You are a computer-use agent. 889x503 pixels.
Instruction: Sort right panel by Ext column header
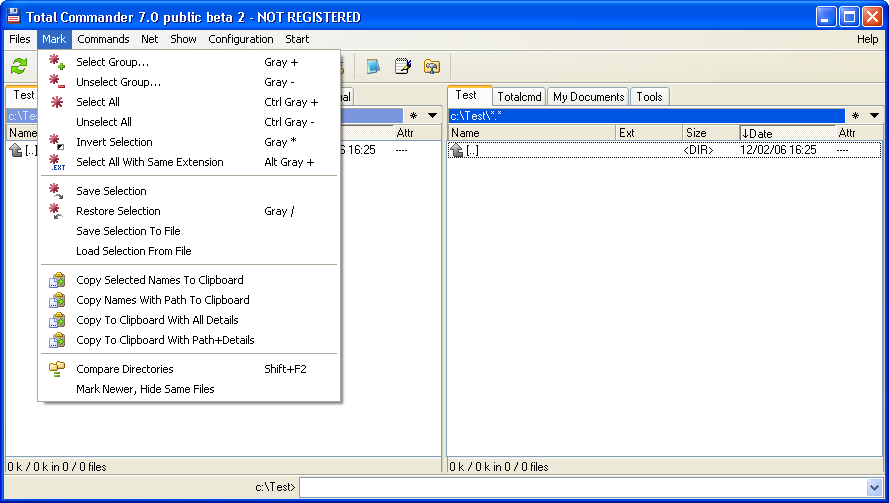click(649, 133)
